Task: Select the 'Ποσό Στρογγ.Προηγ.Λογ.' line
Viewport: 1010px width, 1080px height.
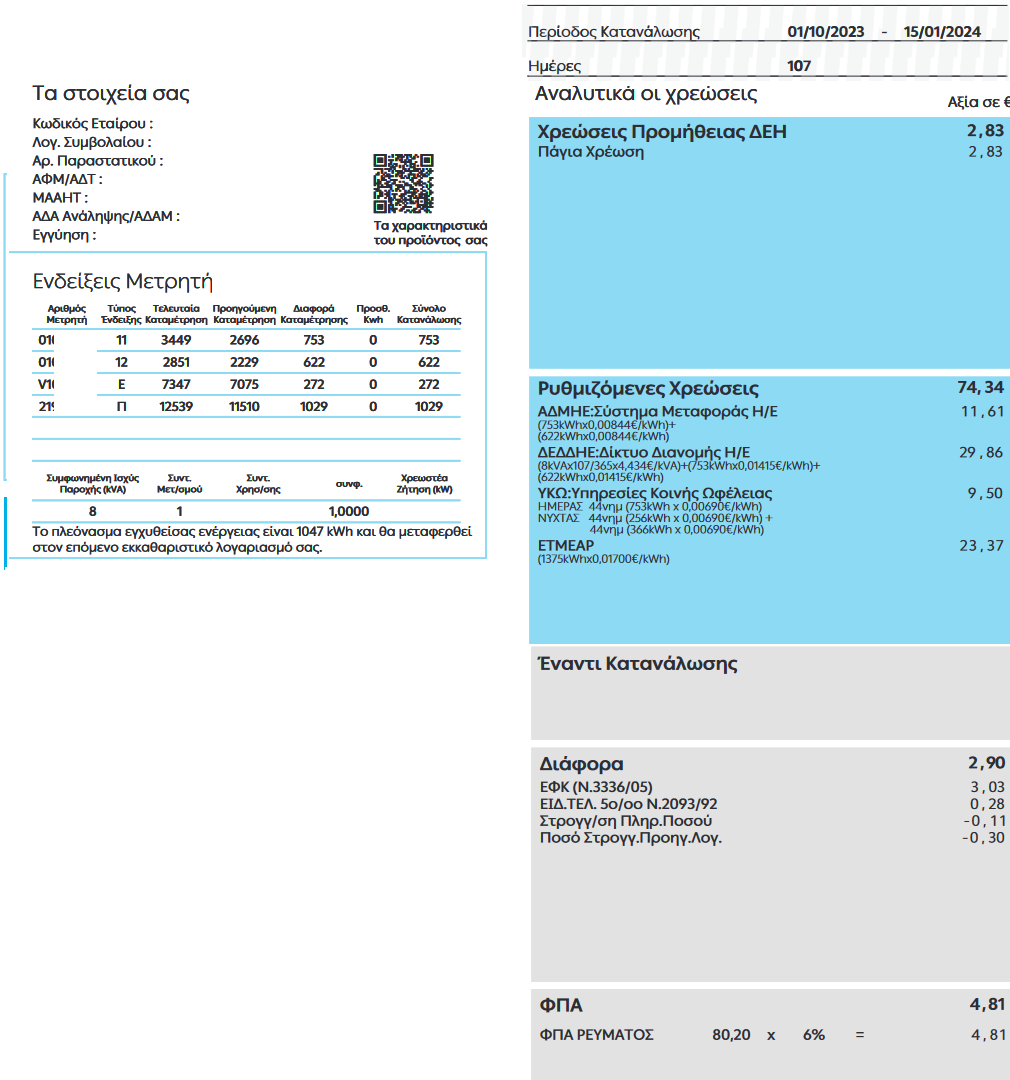Action: (x=630, y=838)
